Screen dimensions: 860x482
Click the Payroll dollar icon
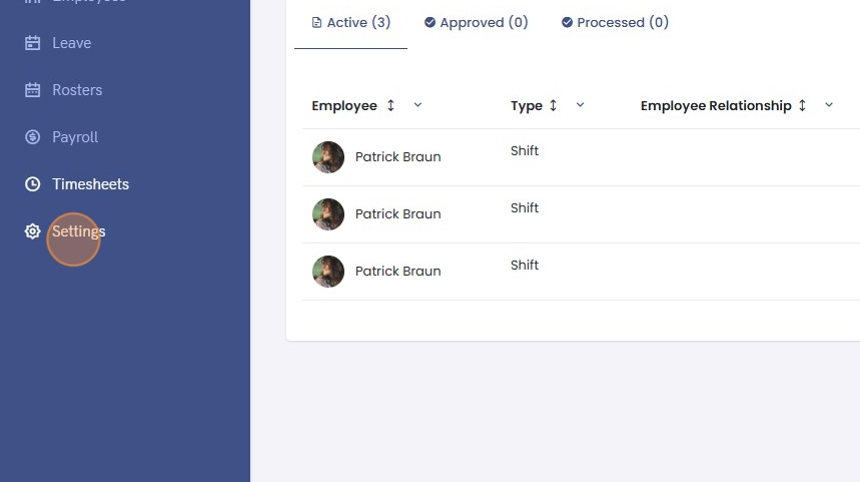tap(33, 137)
